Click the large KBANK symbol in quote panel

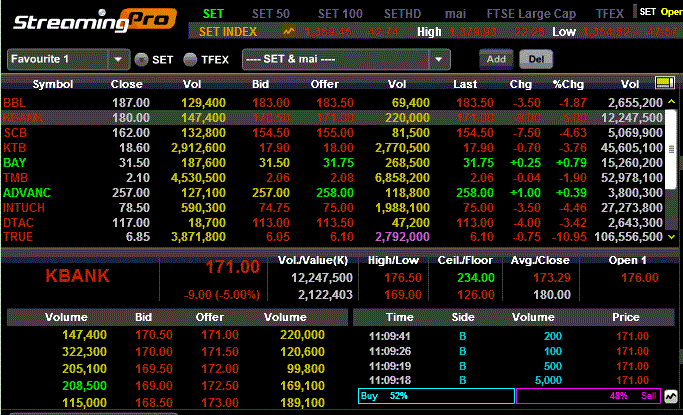pyautogui.click(x=77, y=276)
